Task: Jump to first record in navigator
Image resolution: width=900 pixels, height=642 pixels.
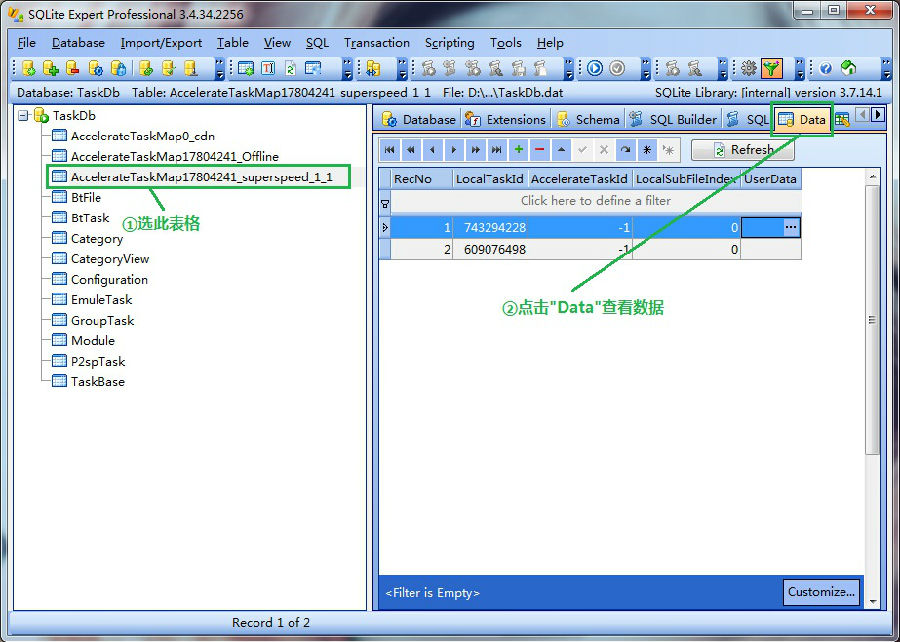Action: pyautogui.click(x=389, y=150)
